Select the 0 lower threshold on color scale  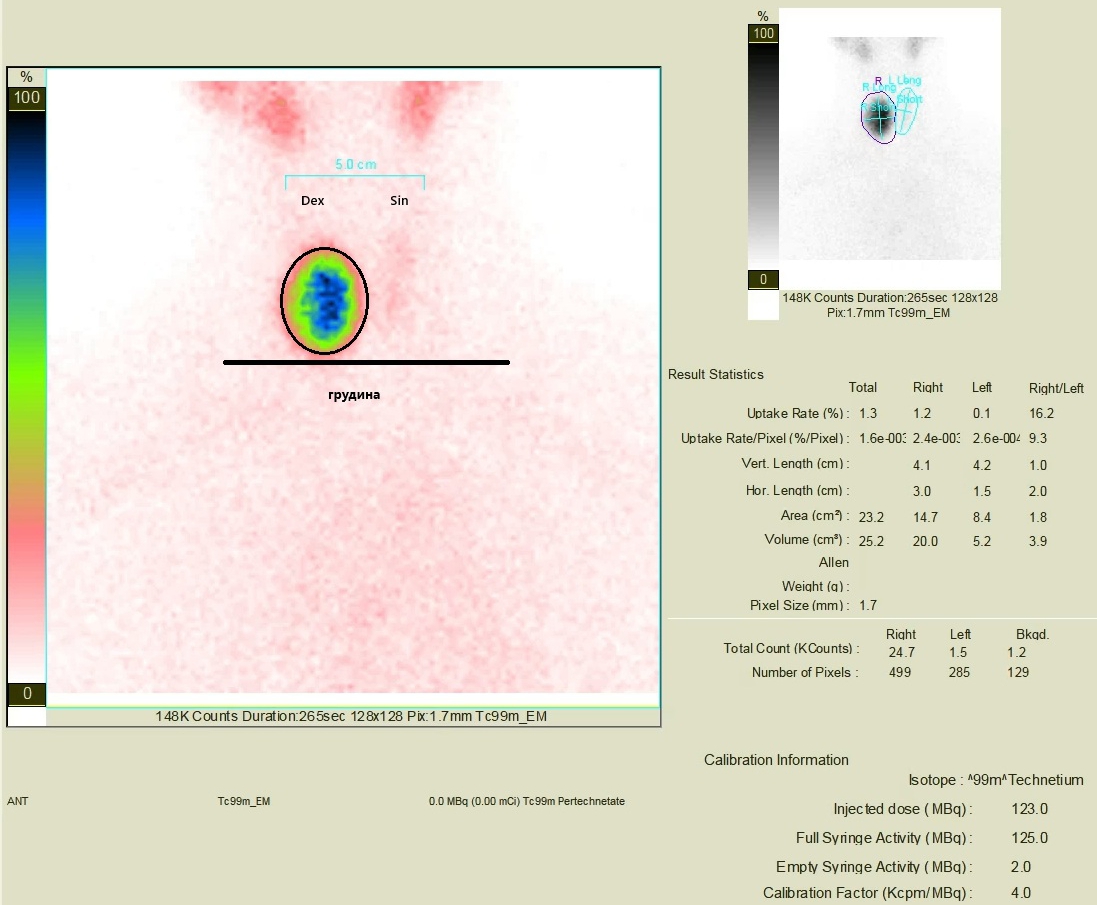point(26,694)
